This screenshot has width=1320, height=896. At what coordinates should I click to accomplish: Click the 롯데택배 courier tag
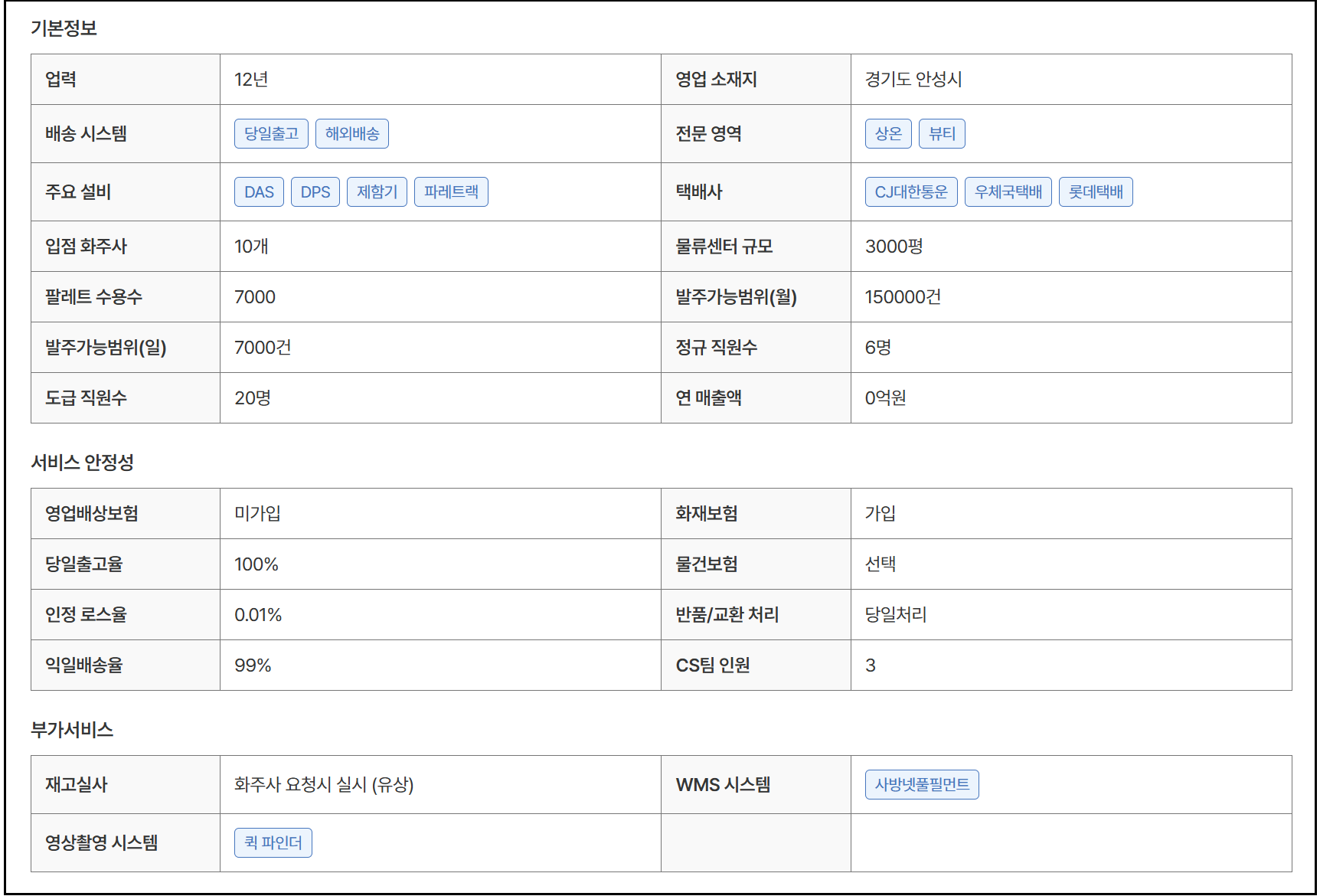1096,191
